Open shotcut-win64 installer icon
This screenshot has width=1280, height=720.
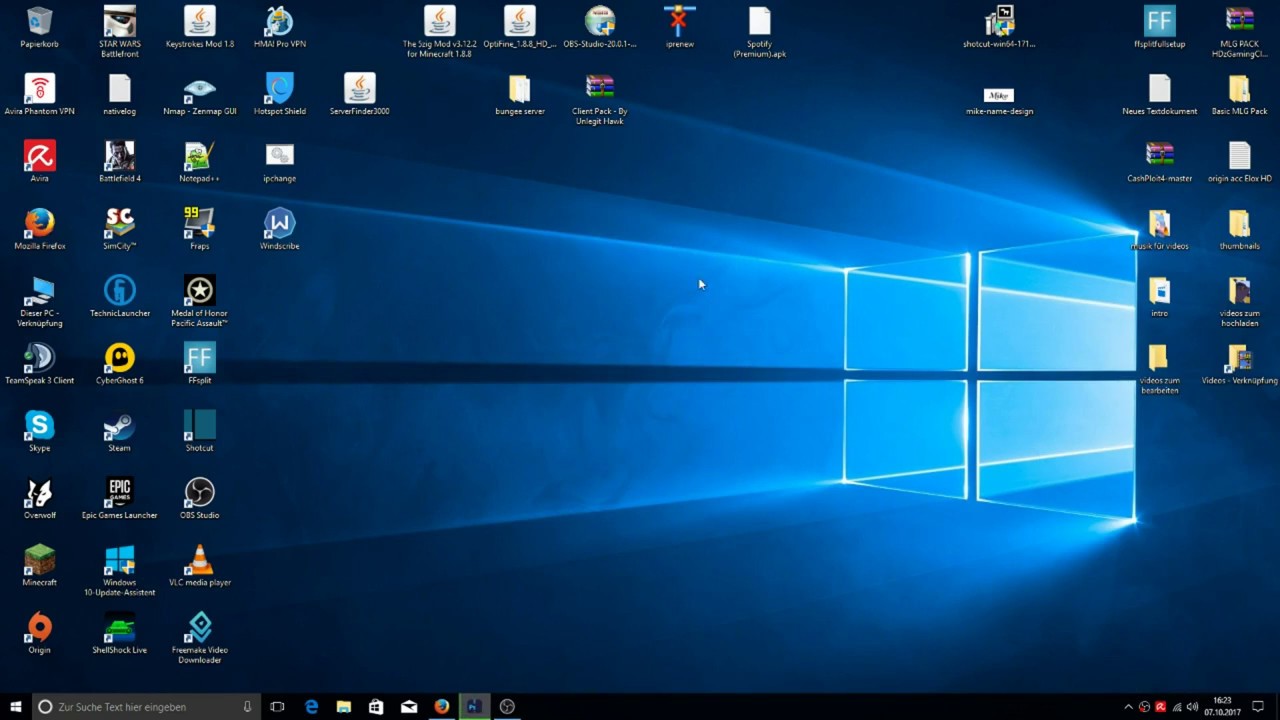(1000, 22)
